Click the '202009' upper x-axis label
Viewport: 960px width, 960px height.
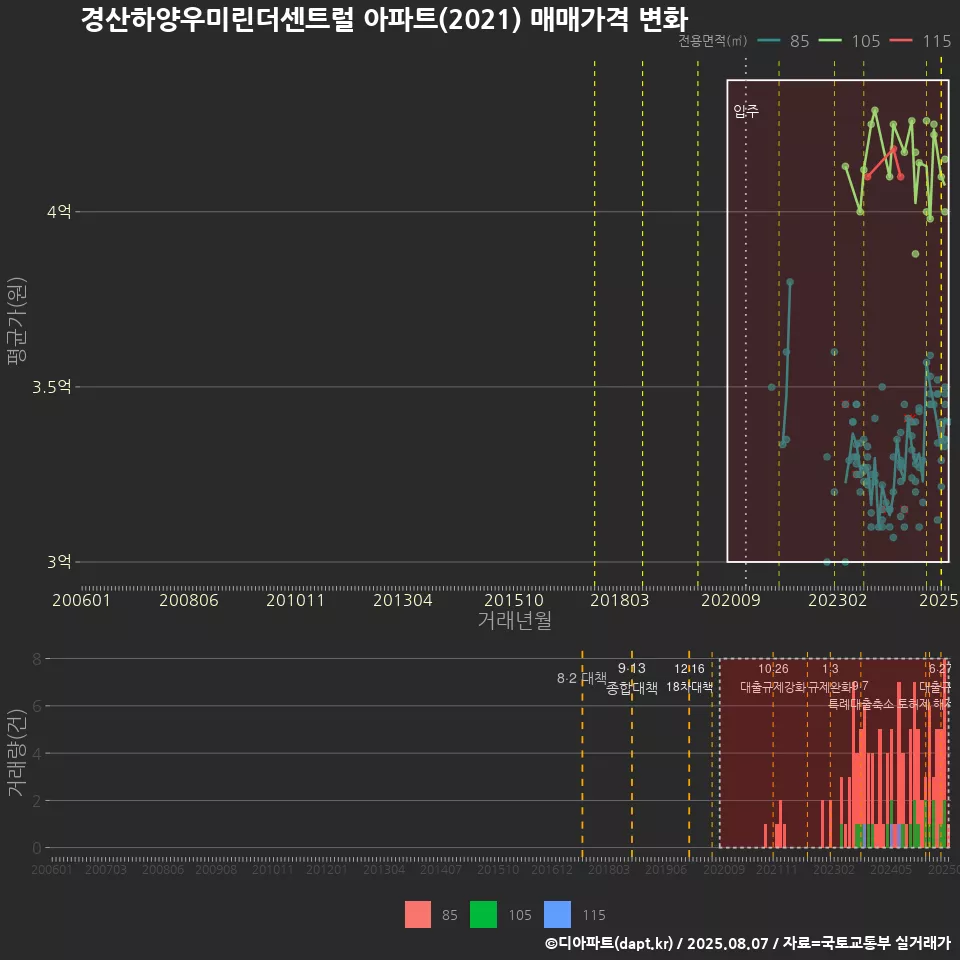[730, 600]
